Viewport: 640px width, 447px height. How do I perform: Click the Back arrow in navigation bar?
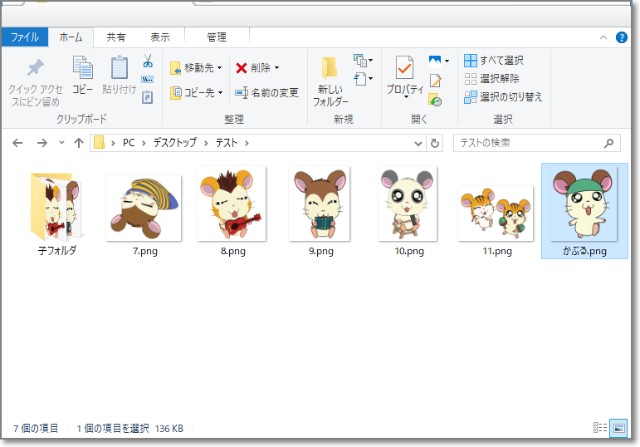[x=17, y=143]
